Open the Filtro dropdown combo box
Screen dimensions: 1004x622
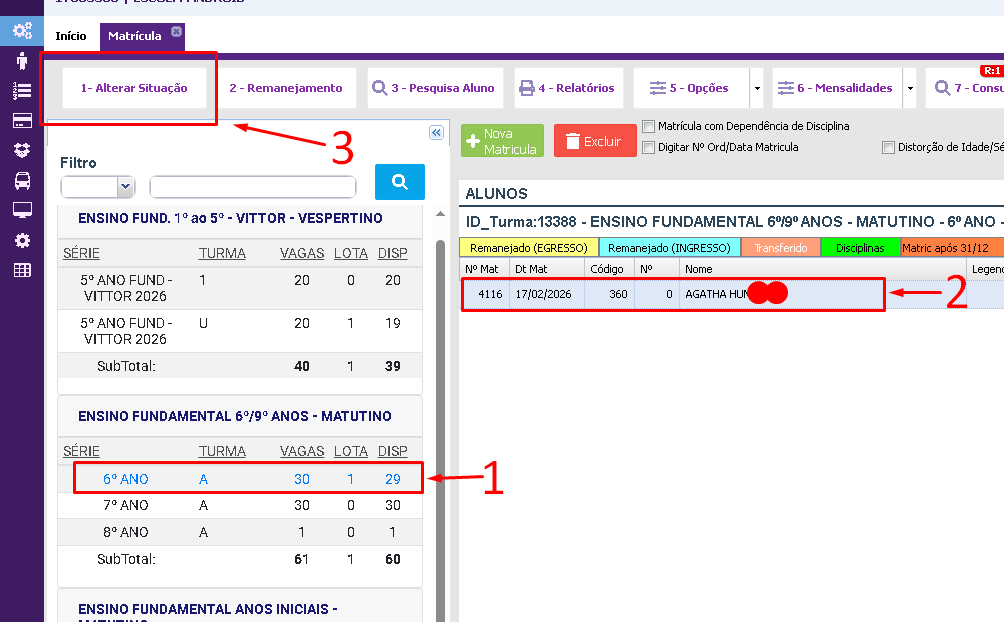pyautogui.click(x=97, y=187)
